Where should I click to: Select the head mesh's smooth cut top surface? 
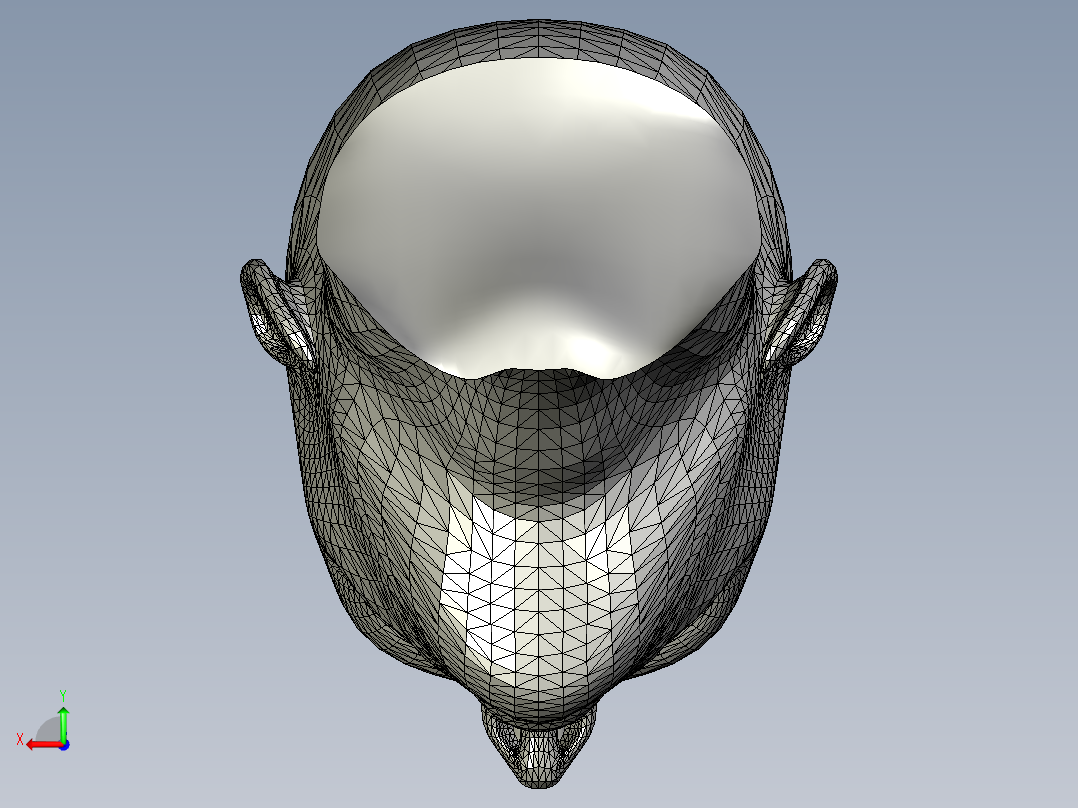click(540, 220)
